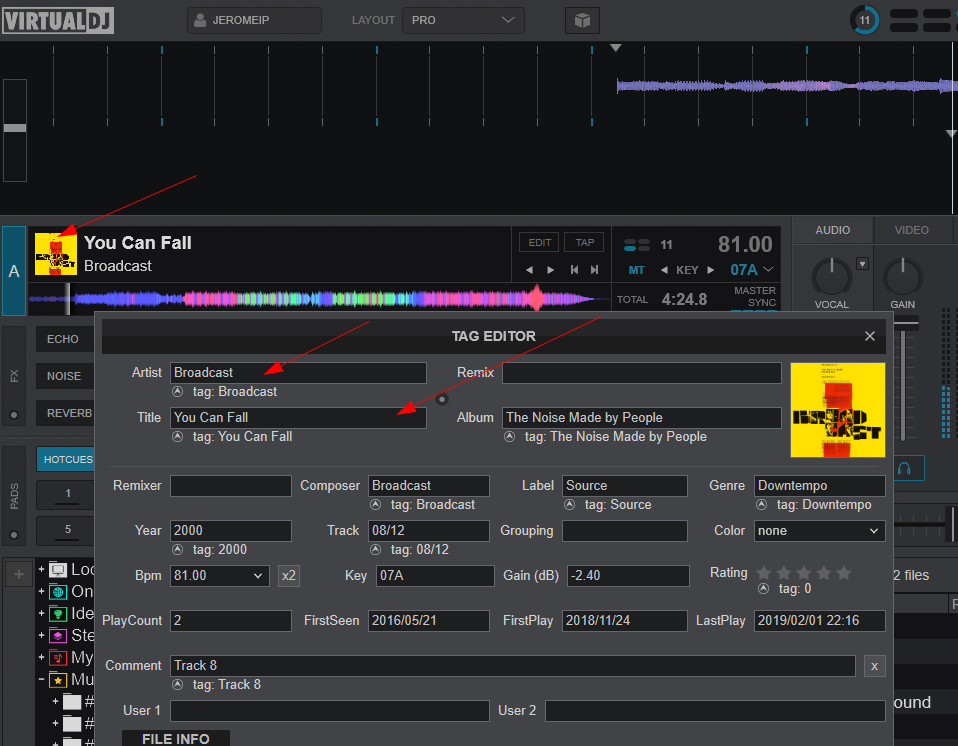
Task: Click the skip back arrow beside EDIT
Action: tap(529, 270)
